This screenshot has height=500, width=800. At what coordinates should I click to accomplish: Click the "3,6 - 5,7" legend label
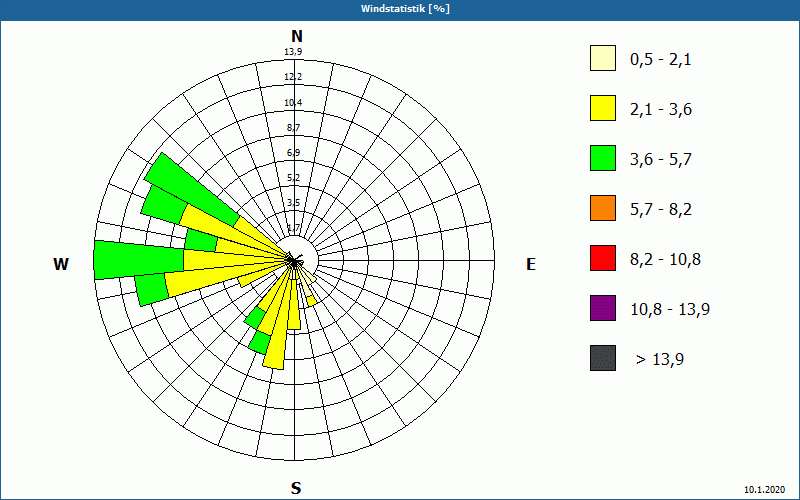[661, 160]
